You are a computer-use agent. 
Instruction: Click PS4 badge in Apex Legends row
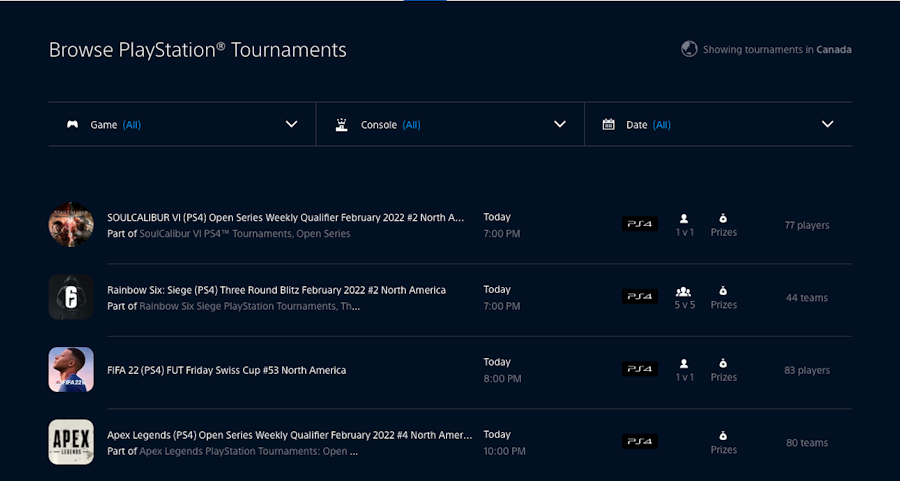pos(640,441)
